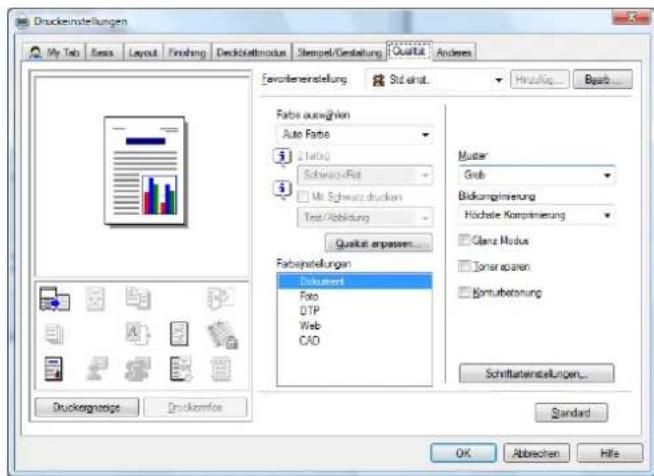This screenshot has width=654, height=476.
Task: Open Hilfe help
Action: click(610, 453)
